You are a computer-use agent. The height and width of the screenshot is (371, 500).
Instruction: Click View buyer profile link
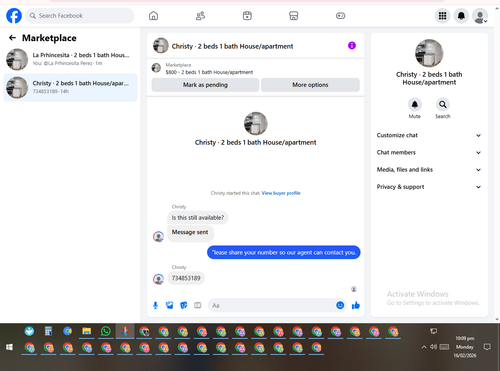(x=281, y=193)
